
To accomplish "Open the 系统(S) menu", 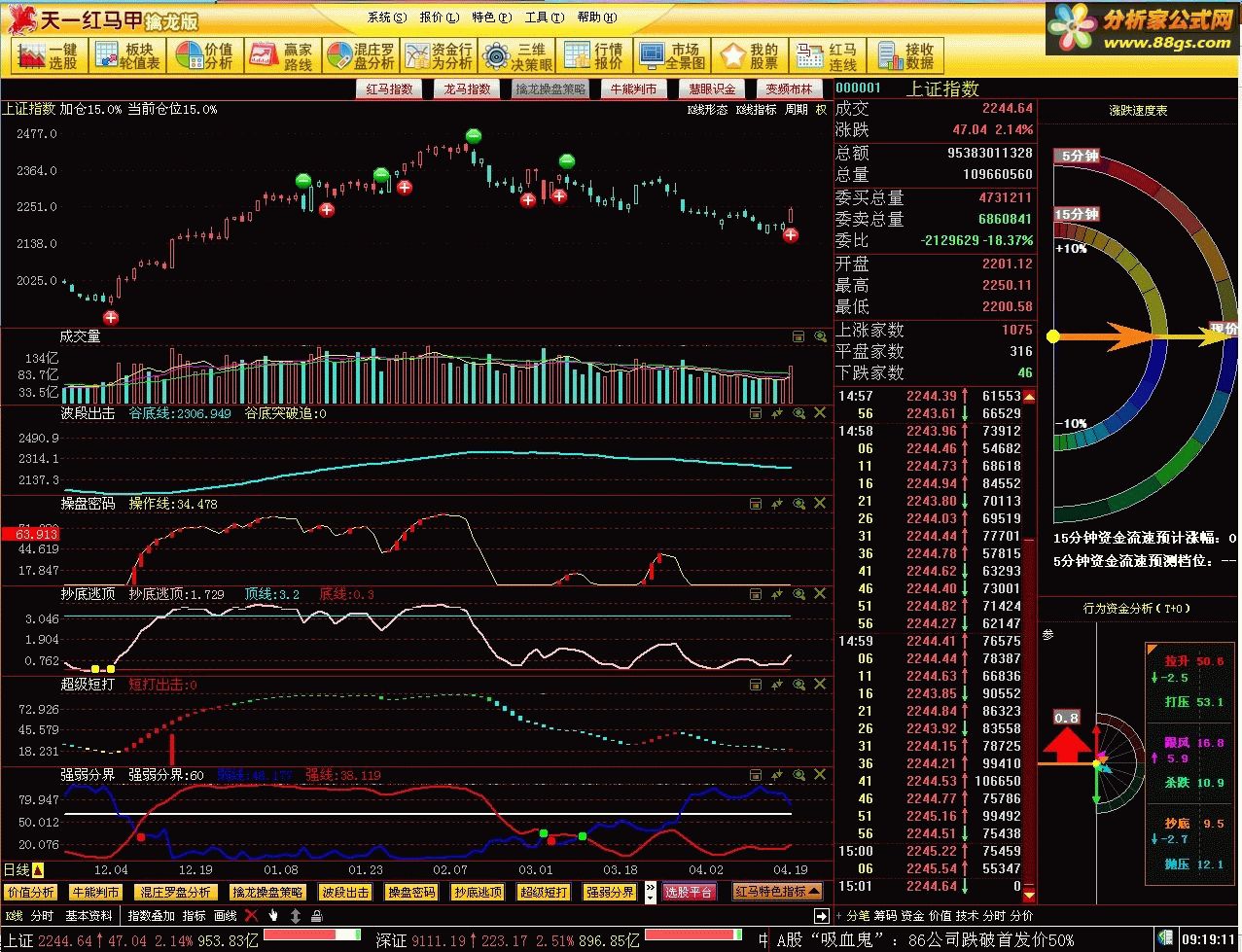I will [x=385, y=18].
